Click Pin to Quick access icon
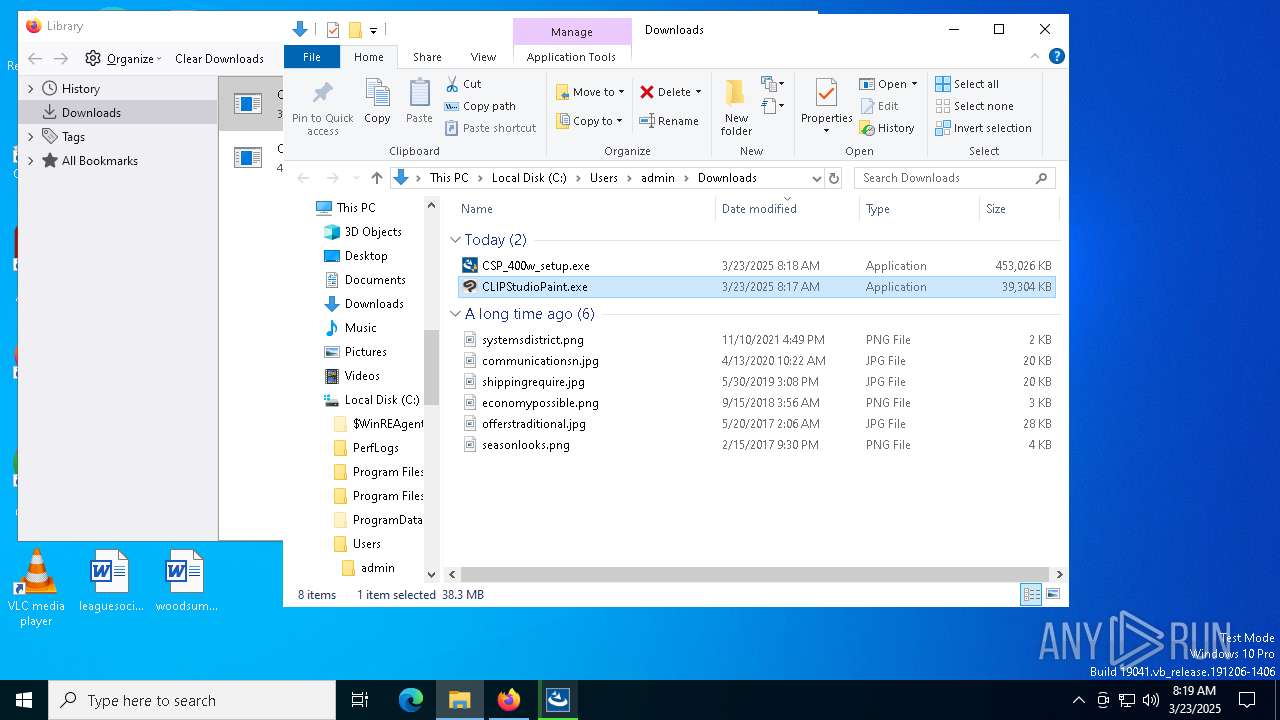The height and width of the screenshot is (720, 1280). [322, 94]
